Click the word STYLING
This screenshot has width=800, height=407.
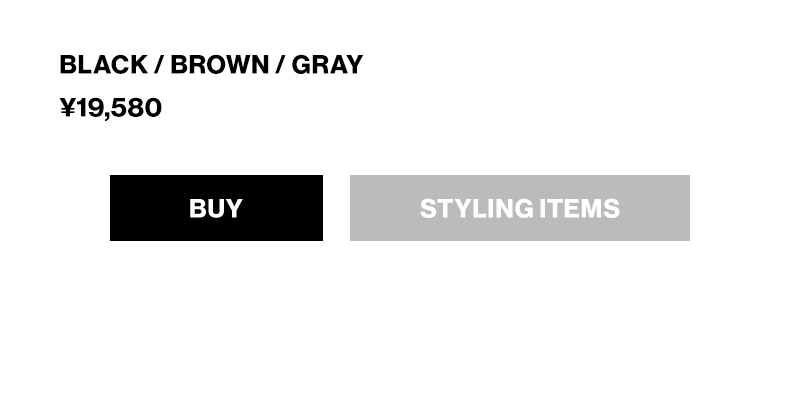pyautogui.click(x=476, y=208)
